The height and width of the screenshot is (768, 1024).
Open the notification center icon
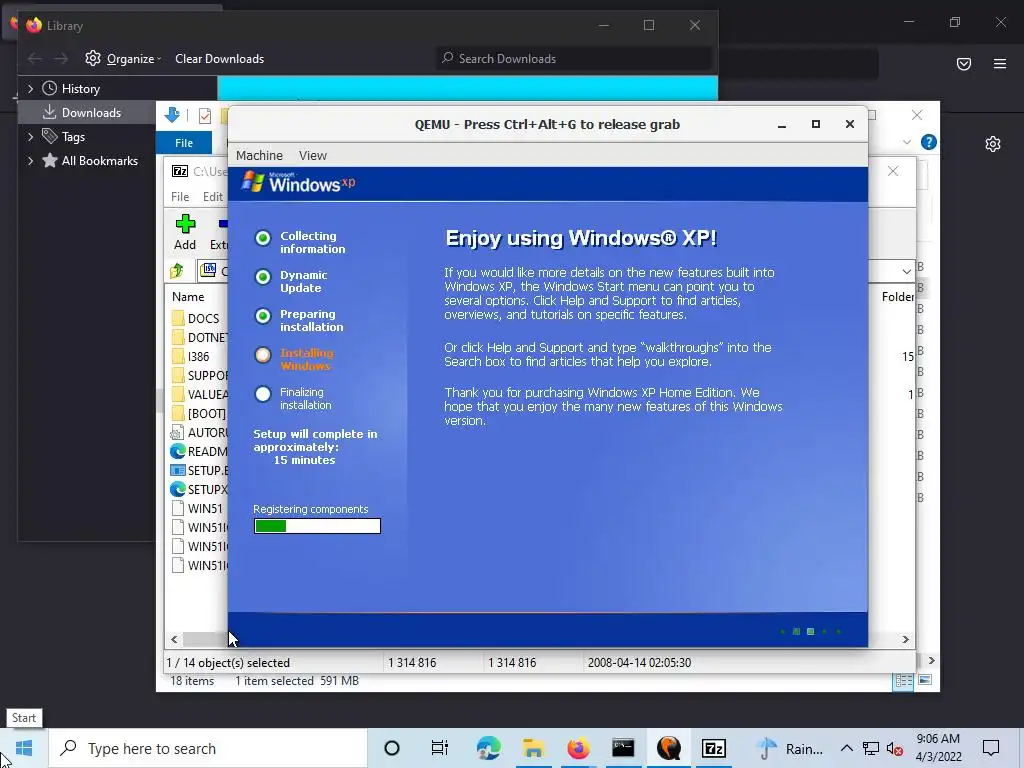991,748
